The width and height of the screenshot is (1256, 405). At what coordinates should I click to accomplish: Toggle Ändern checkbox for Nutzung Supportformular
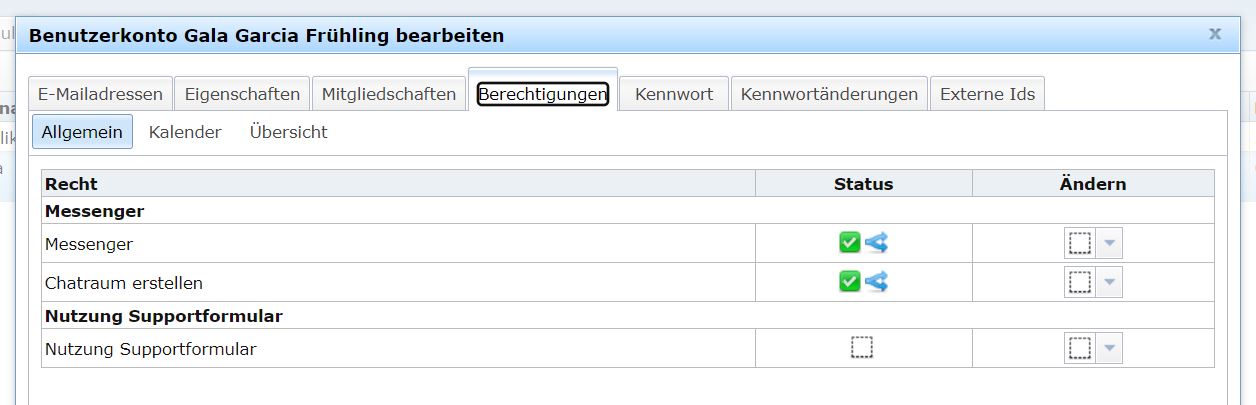1080,348
